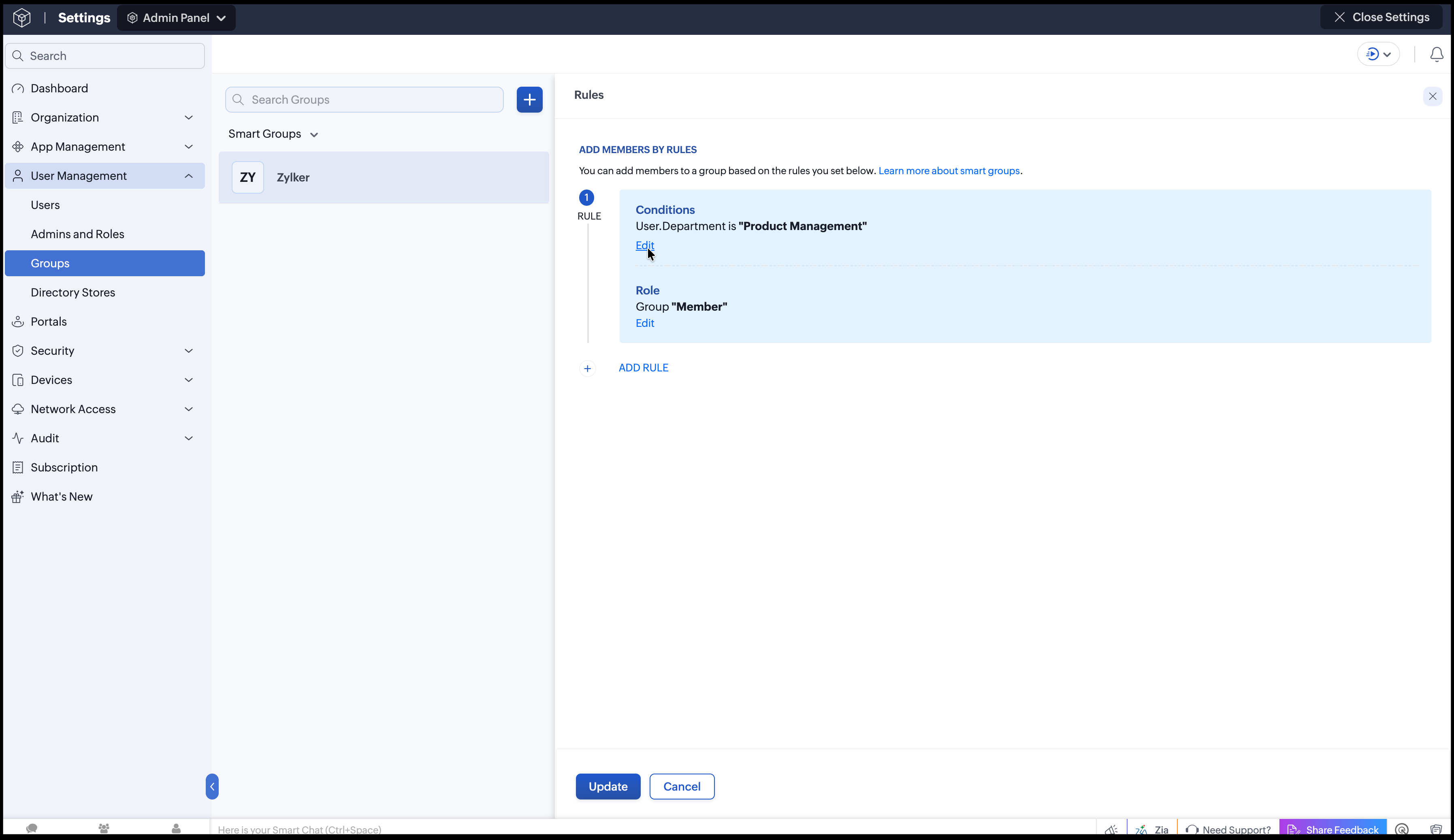Open contacts person icon in bottom bar
Image resolution: width=1454 pixels, height=840 pixels.
click(x=176, y=829)
